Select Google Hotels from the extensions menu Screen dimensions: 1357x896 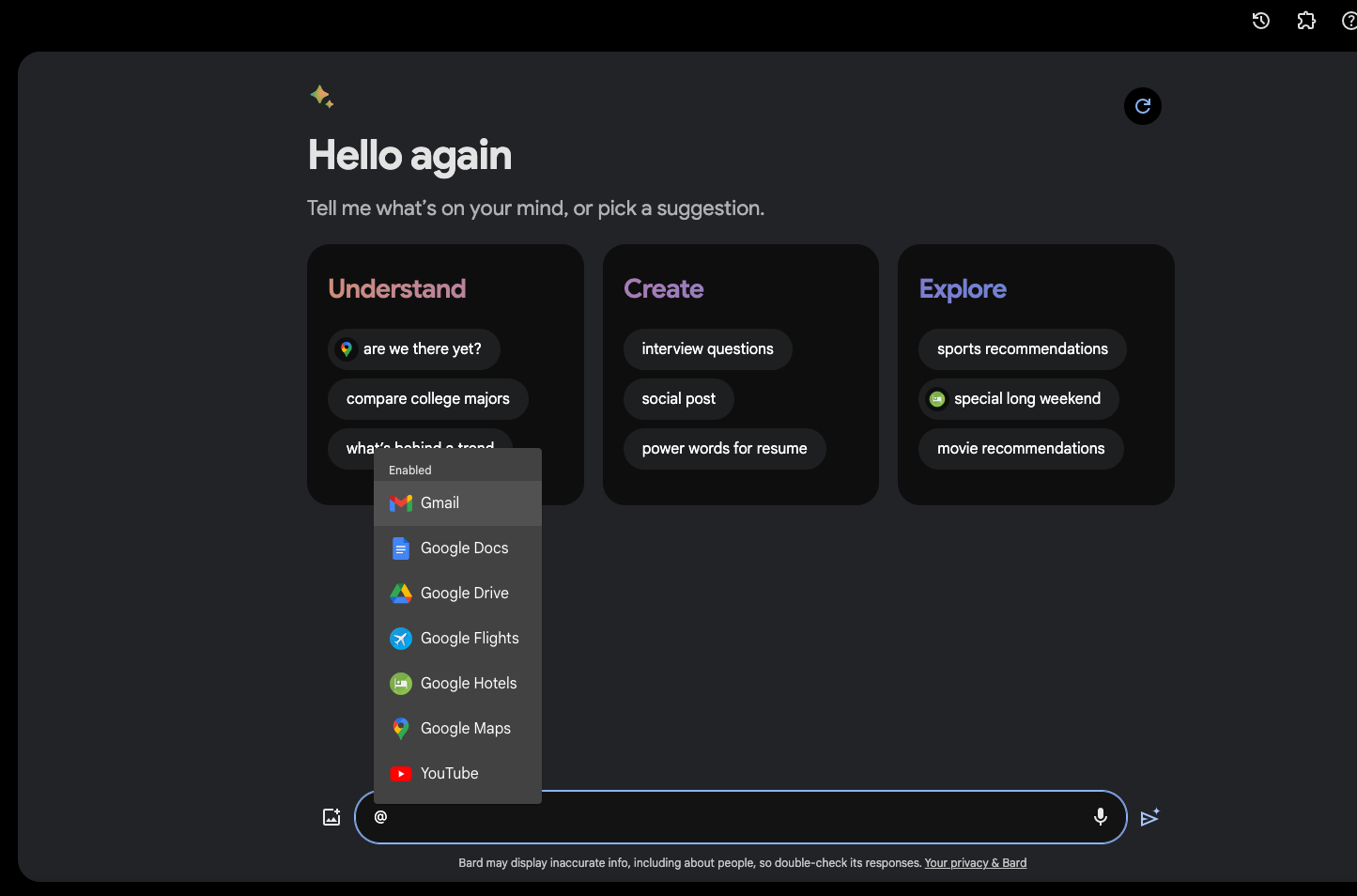(x=457, y=684)
